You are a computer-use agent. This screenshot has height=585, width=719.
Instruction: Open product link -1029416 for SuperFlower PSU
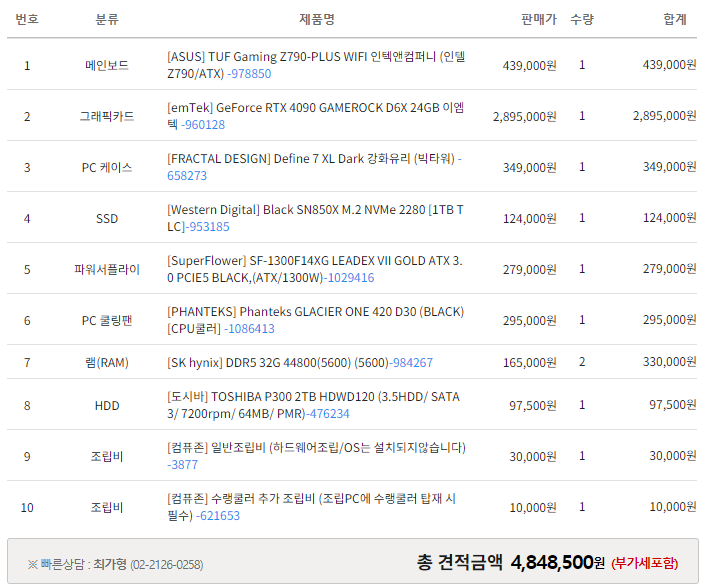[349, 277]
